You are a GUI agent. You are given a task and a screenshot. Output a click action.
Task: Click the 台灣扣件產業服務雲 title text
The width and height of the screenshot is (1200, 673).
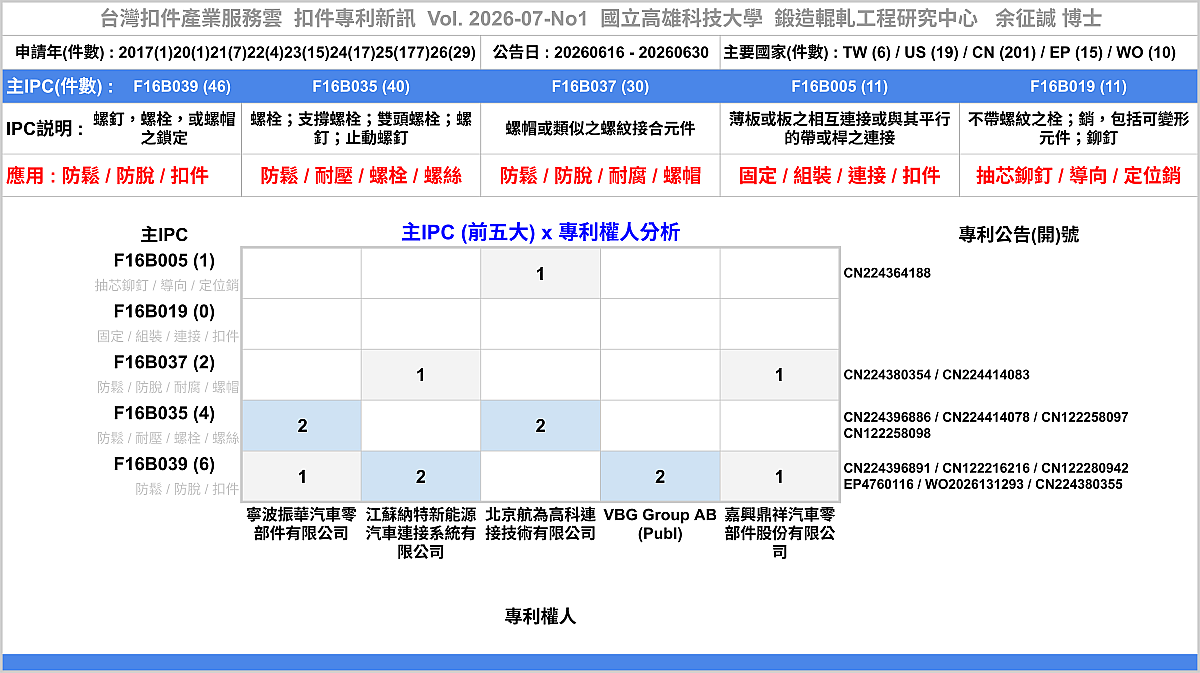pos(192,19)
